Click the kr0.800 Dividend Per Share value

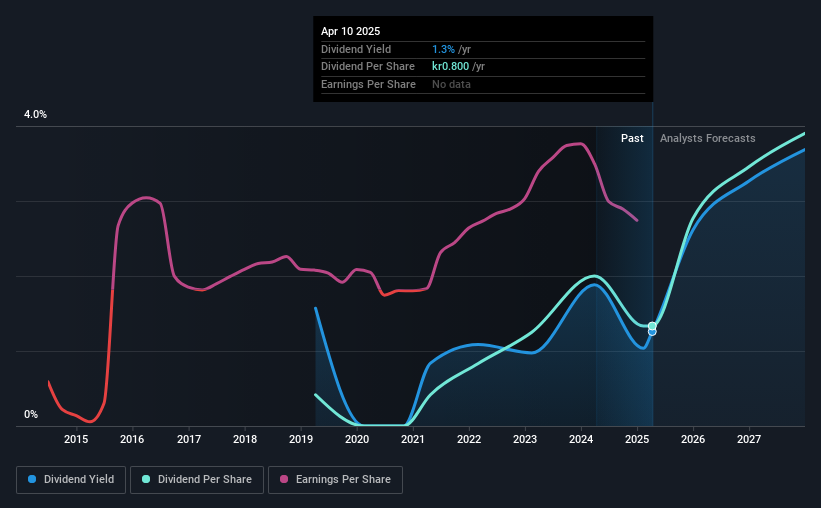click(450, 67)
